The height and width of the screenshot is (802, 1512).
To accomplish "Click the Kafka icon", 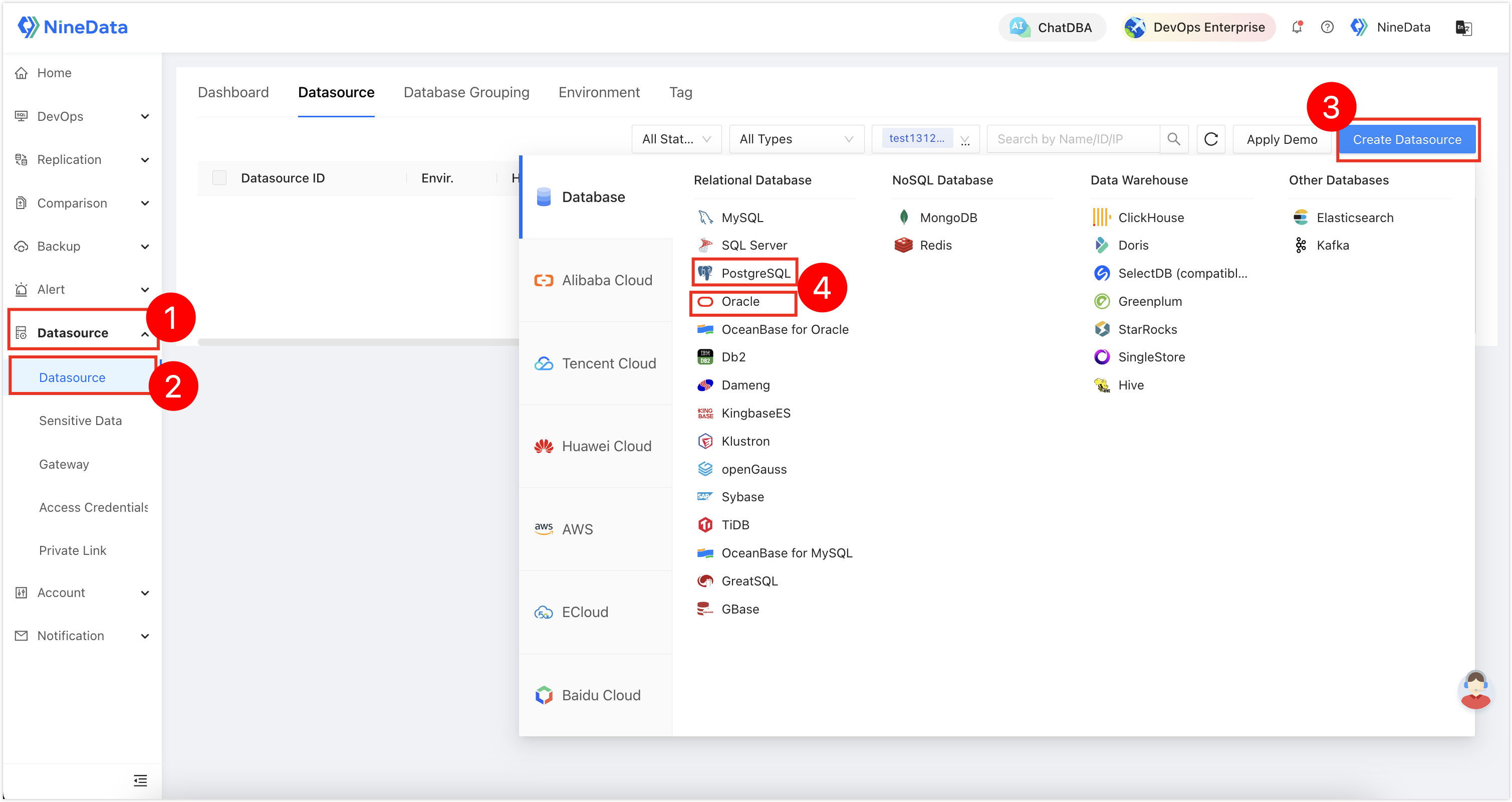I will click(1300, 245).
